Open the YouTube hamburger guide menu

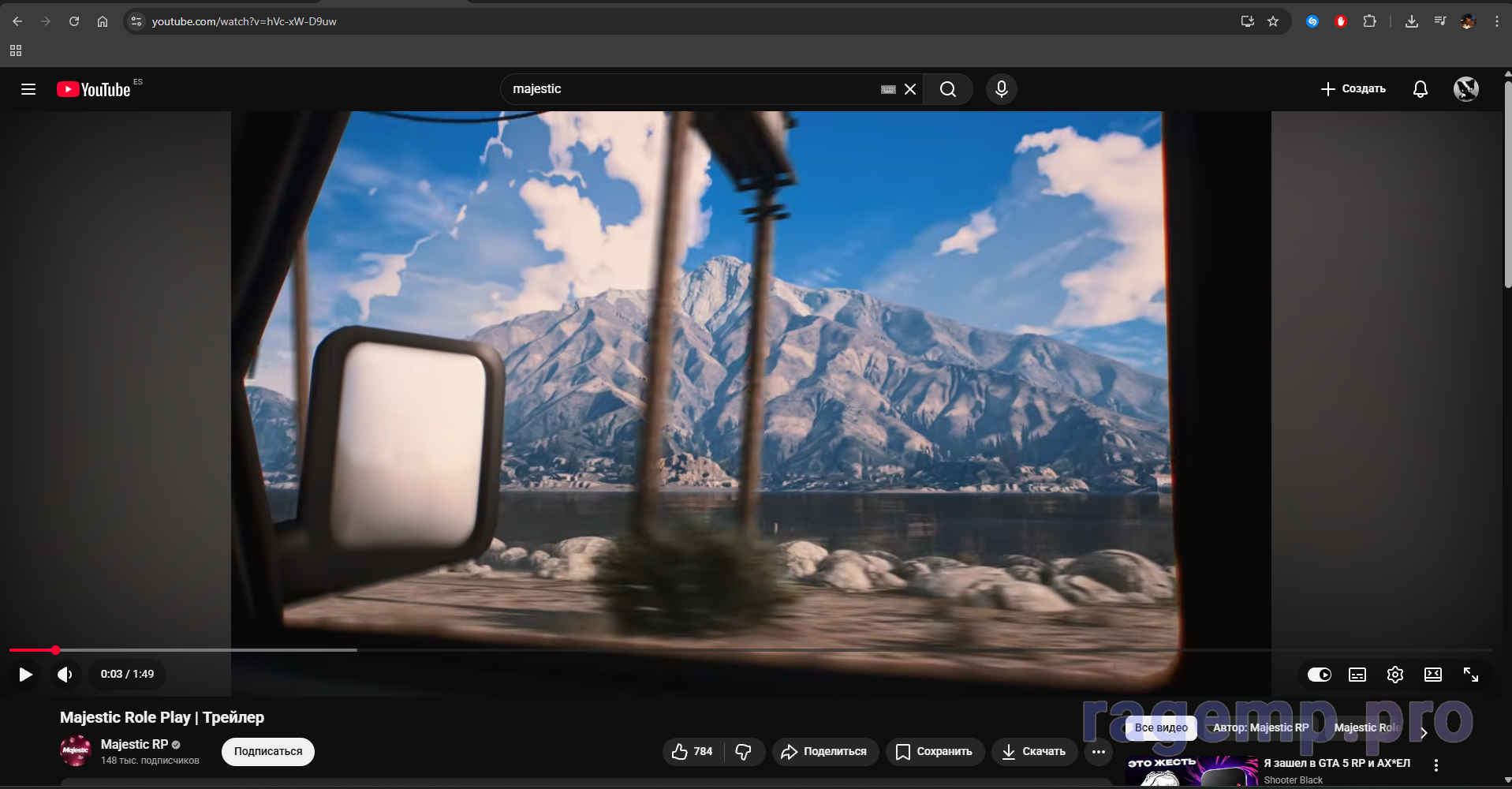[x=28, y=89]
